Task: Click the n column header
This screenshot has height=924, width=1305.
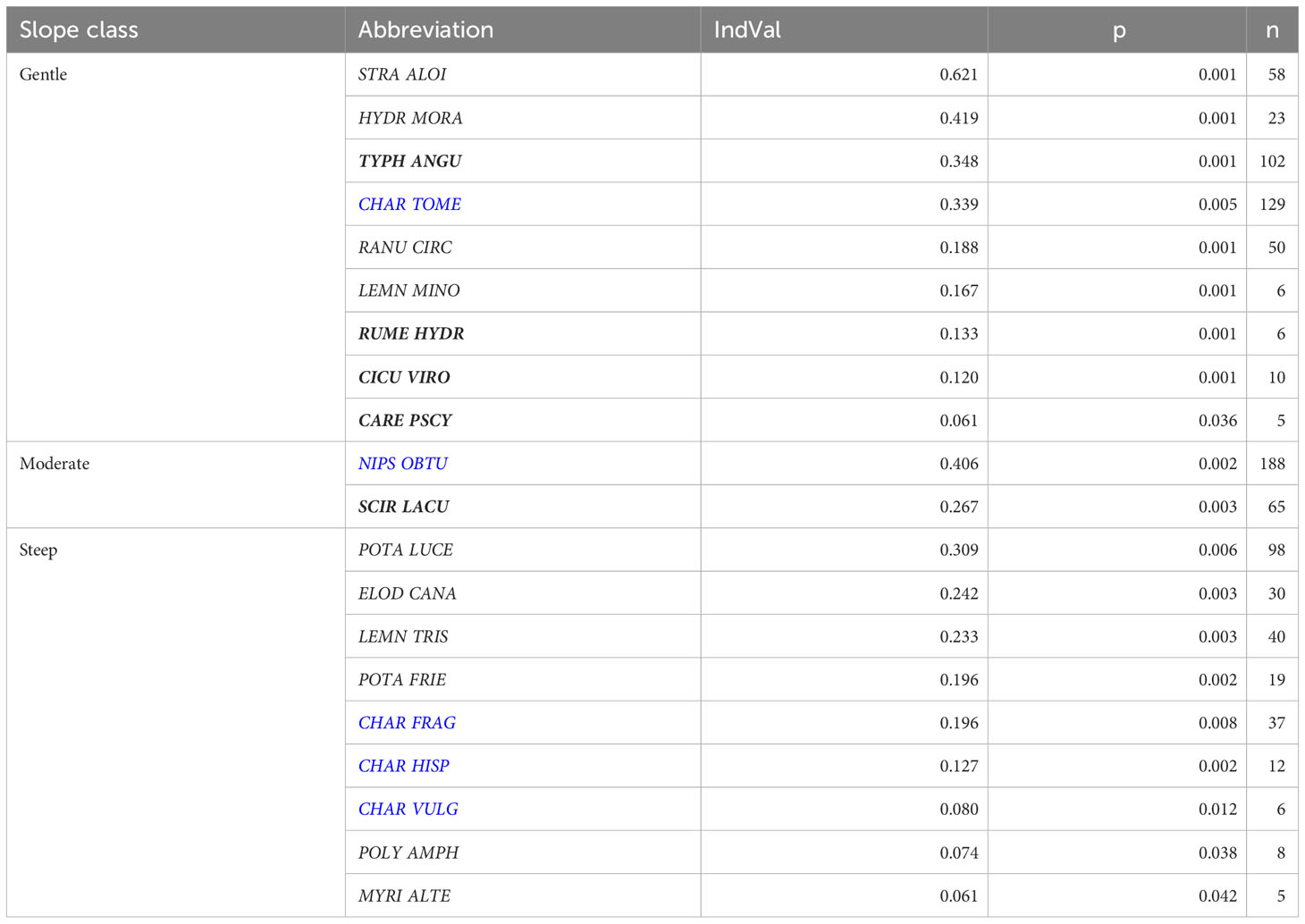Action: [x=1272, y=30]
